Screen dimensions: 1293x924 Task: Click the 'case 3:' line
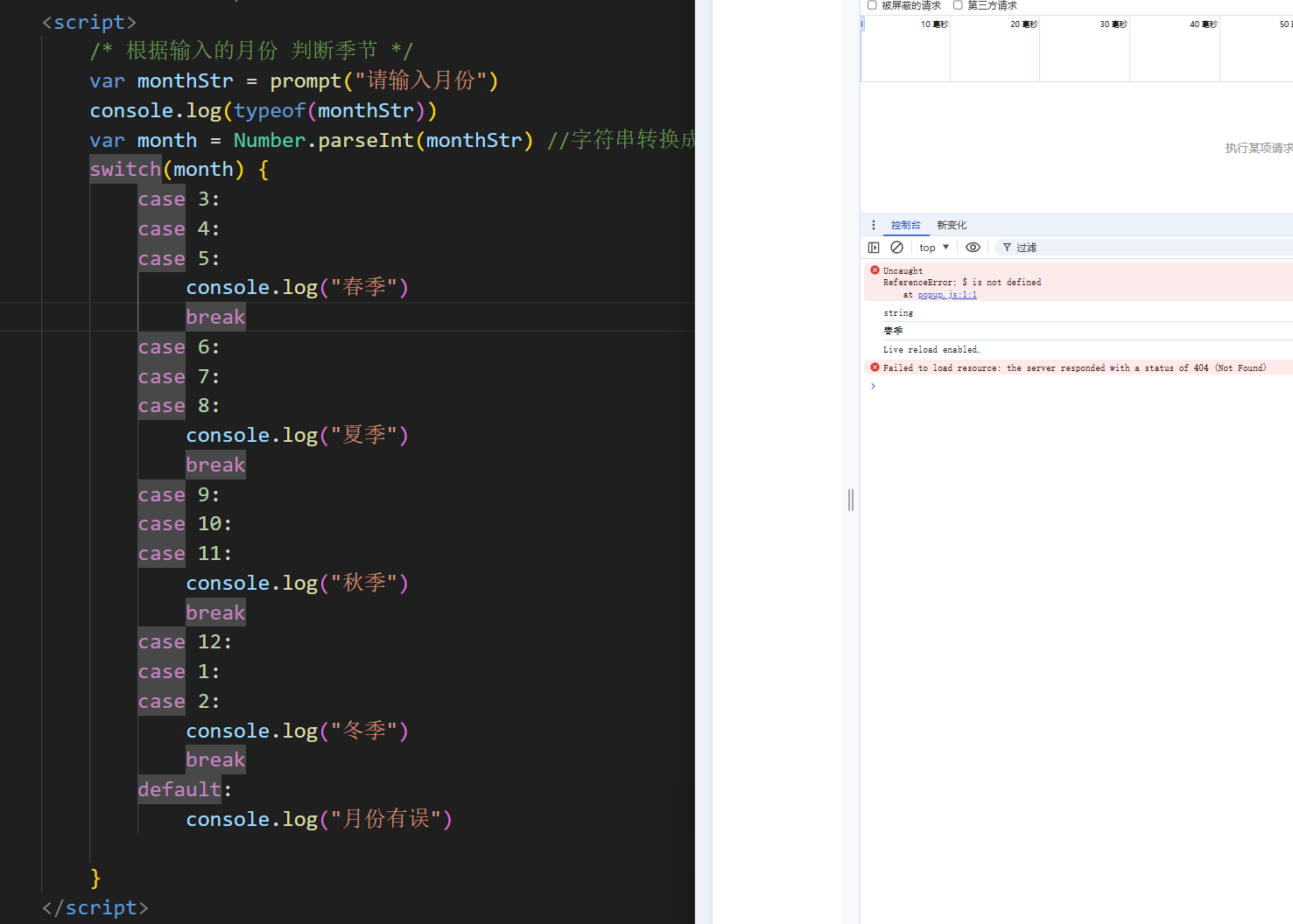(x=179, y=199)
